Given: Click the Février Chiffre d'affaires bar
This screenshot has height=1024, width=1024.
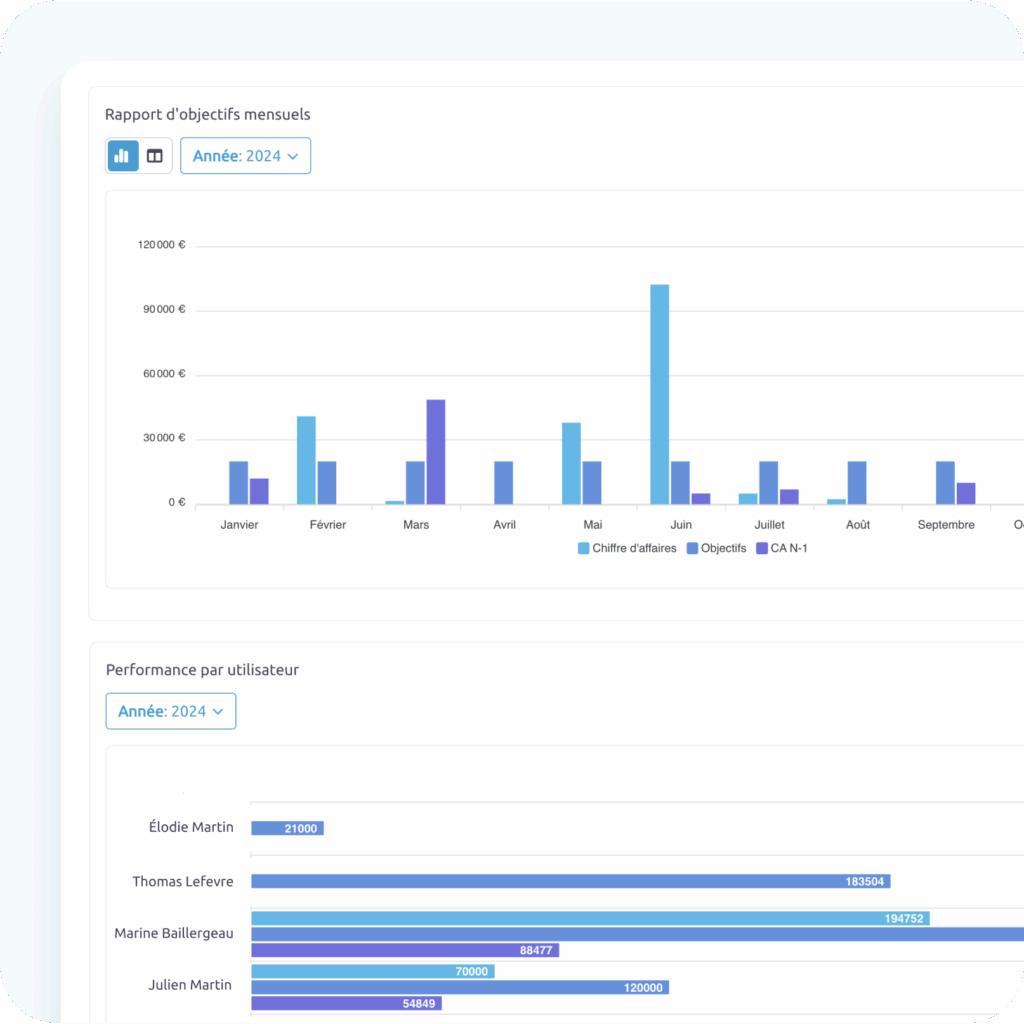Looking at the screenshot, I should [306, 460].
